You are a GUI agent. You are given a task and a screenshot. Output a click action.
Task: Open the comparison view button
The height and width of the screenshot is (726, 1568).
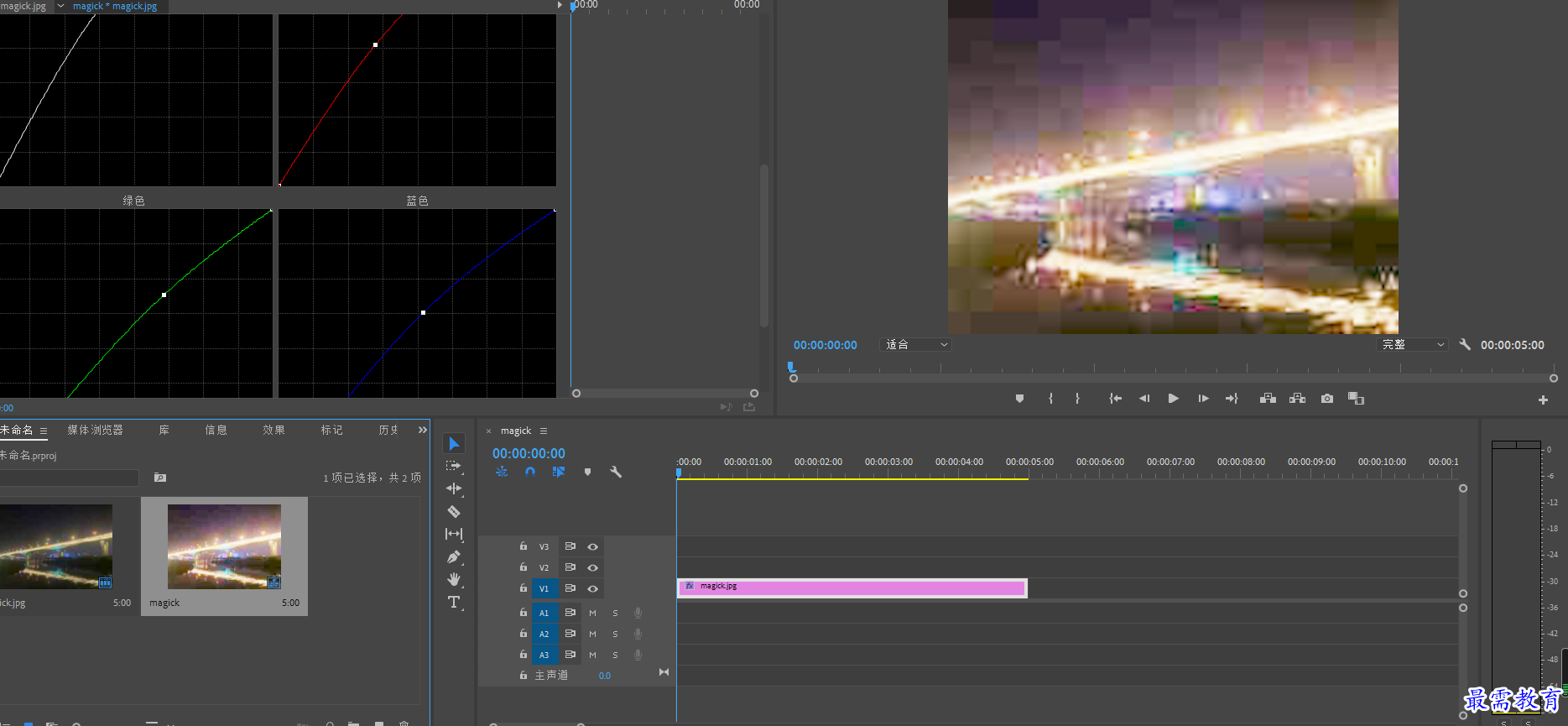coord(1356,399)
